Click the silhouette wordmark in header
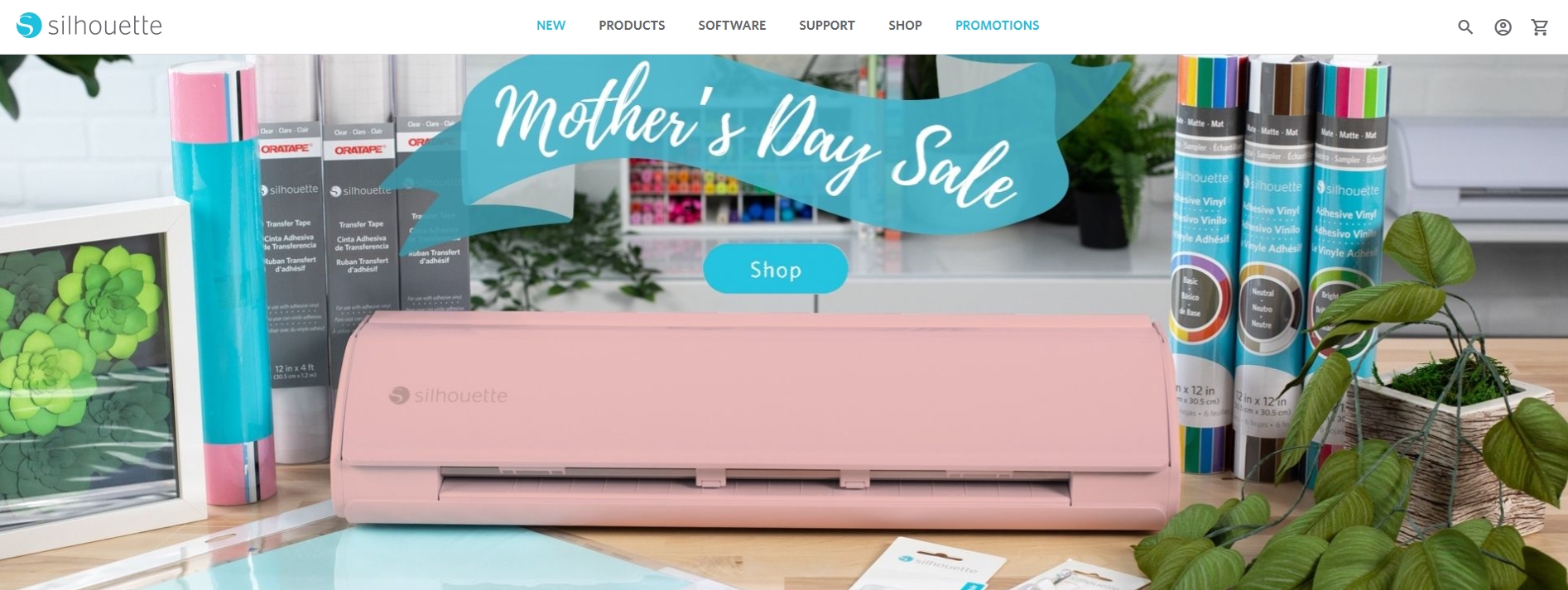 pyautogui.click(x=105, y=26)
